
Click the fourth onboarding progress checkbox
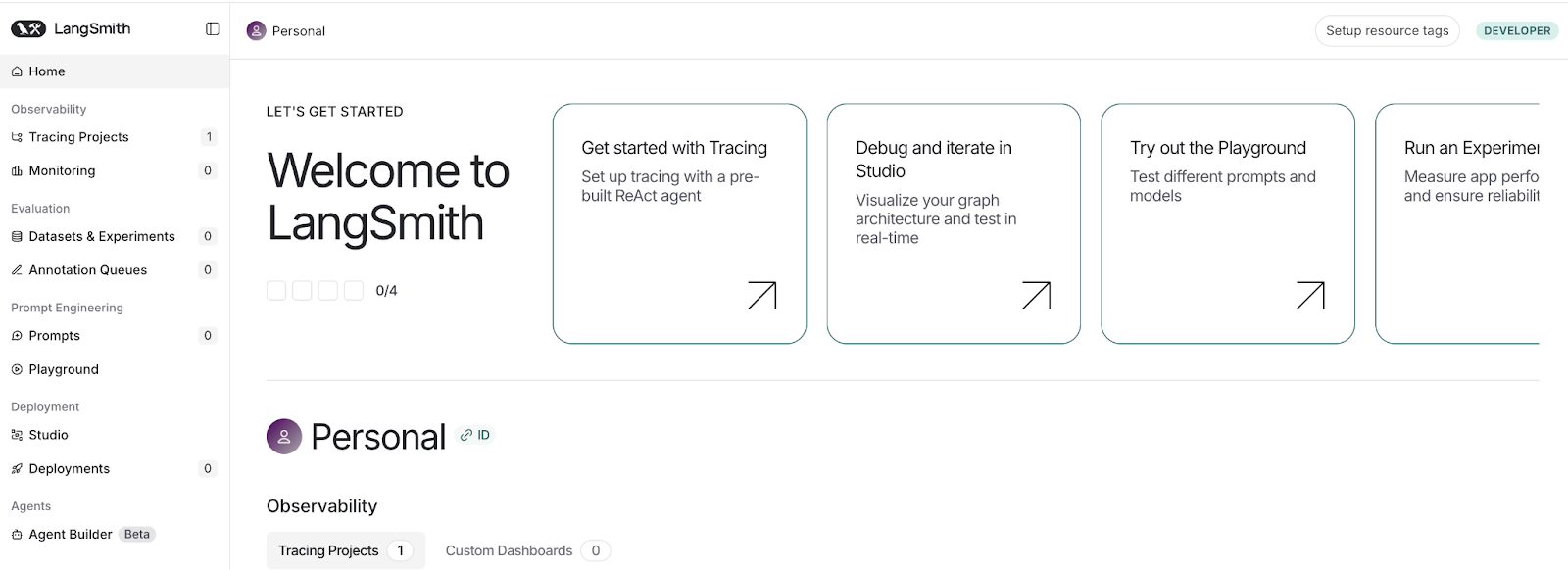(x=354, y=291)
